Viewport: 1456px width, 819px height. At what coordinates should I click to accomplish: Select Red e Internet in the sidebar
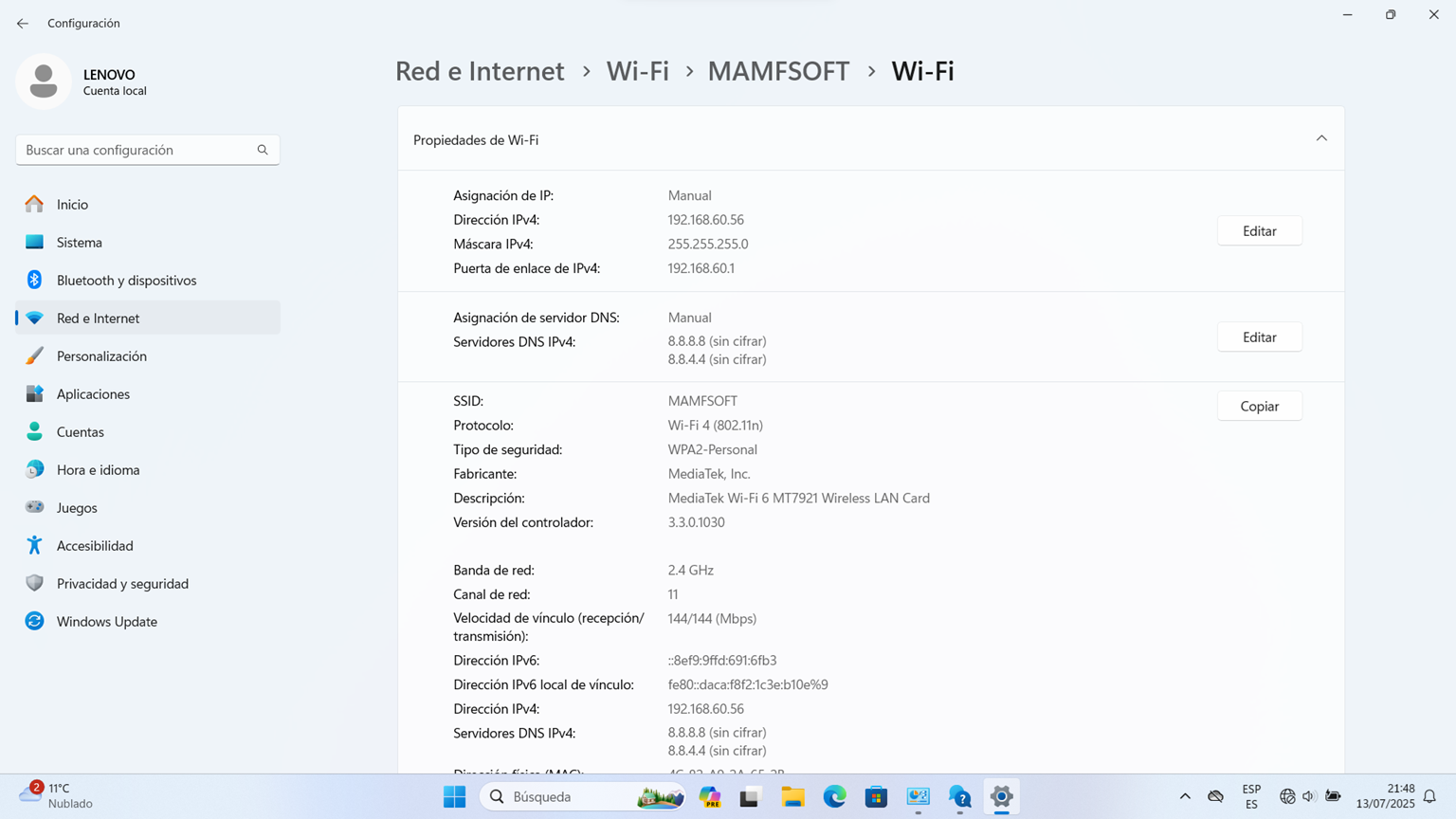point(148,318)
